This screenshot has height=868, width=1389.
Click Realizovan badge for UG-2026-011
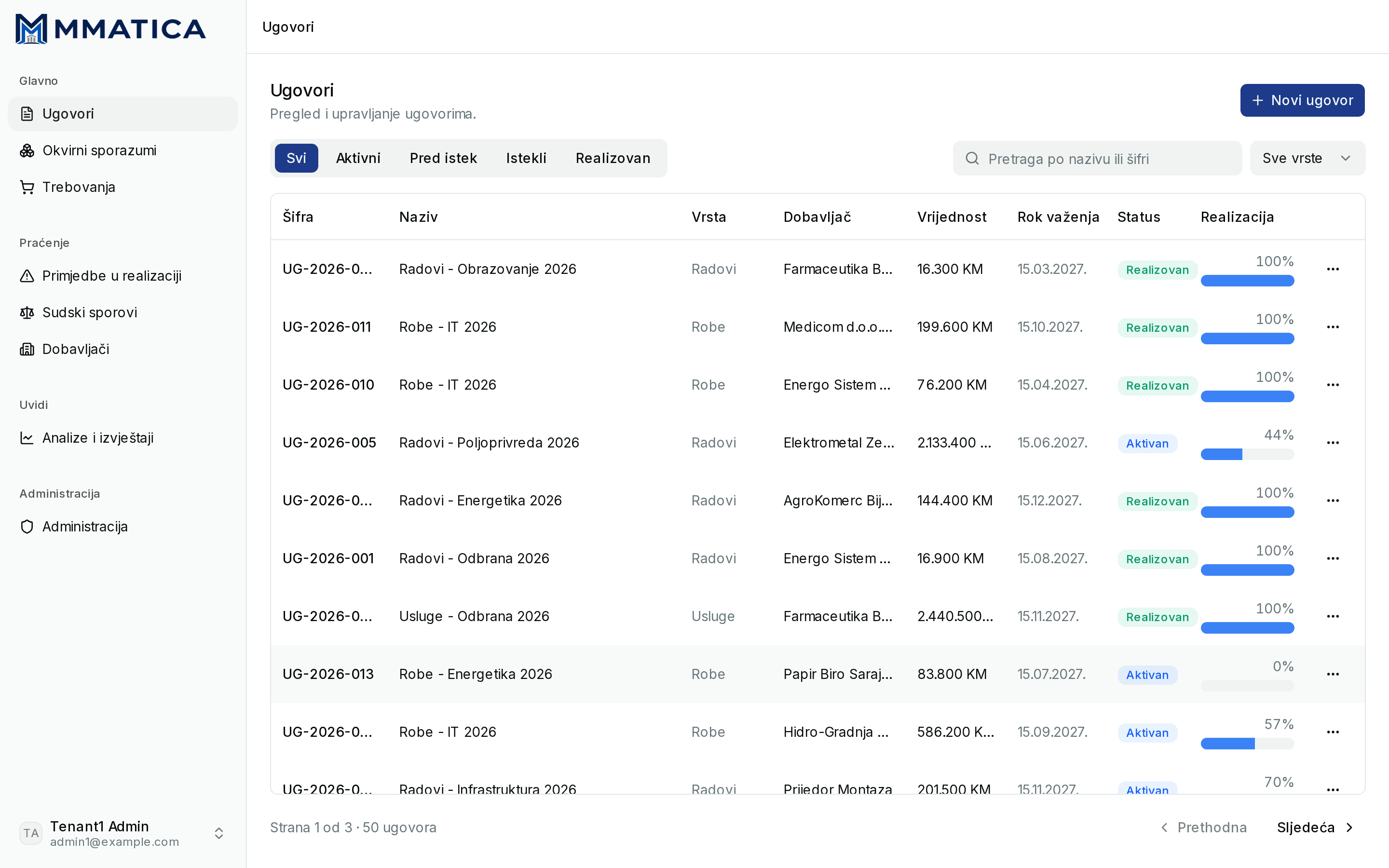(1157, 328)
